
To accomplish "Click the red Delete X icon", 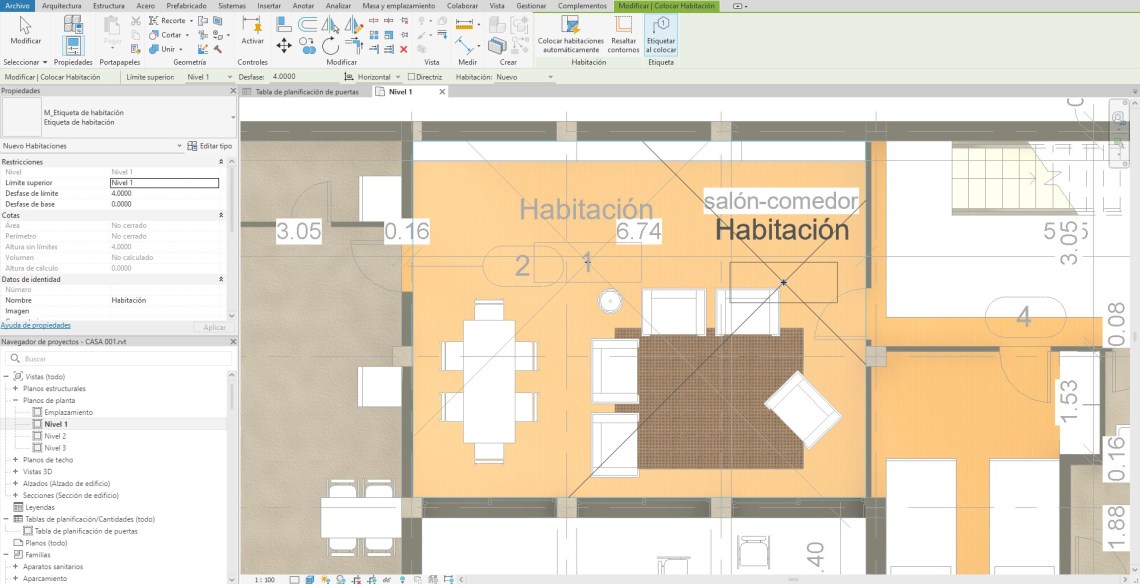I will point(404,48).
